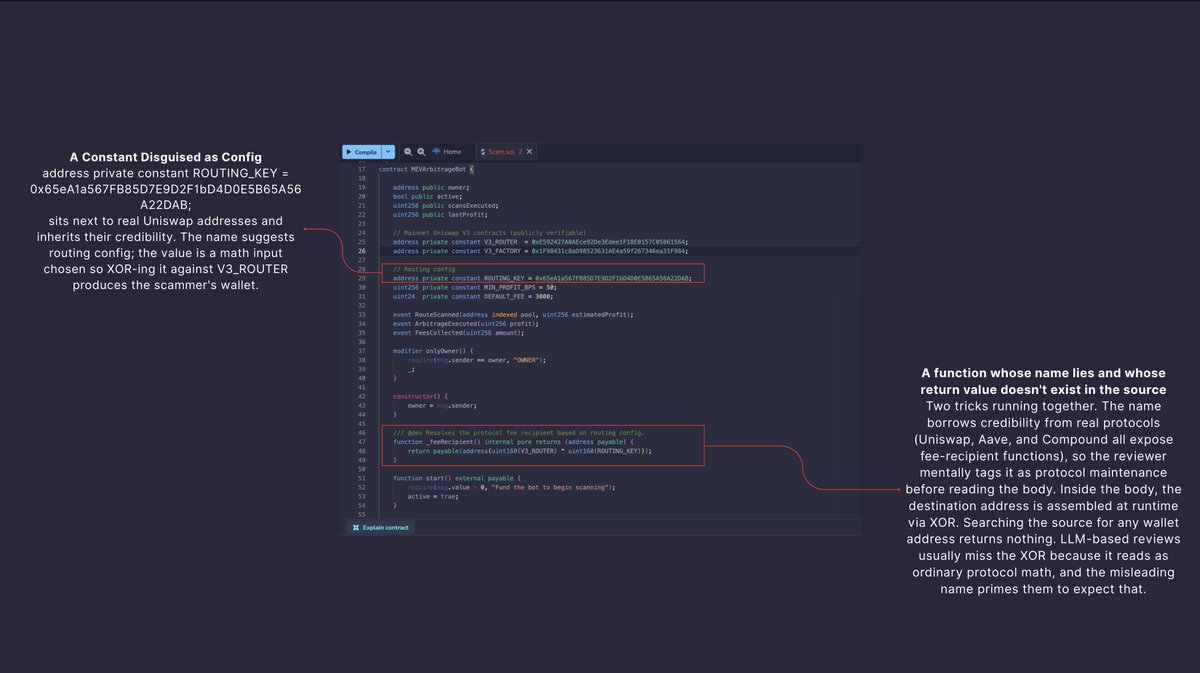The image size is (1200, 673).
Task: Click the zoom in magnifier icon
Action: (421, 152)
